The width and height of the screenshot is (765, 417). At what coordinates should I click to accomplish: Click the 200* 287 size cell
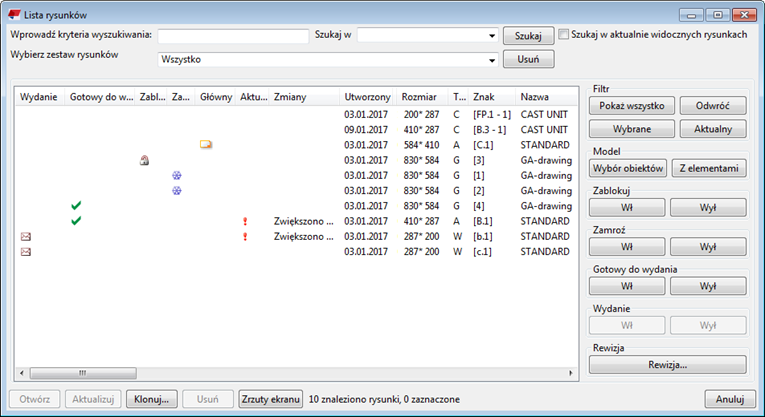(422, 114)
